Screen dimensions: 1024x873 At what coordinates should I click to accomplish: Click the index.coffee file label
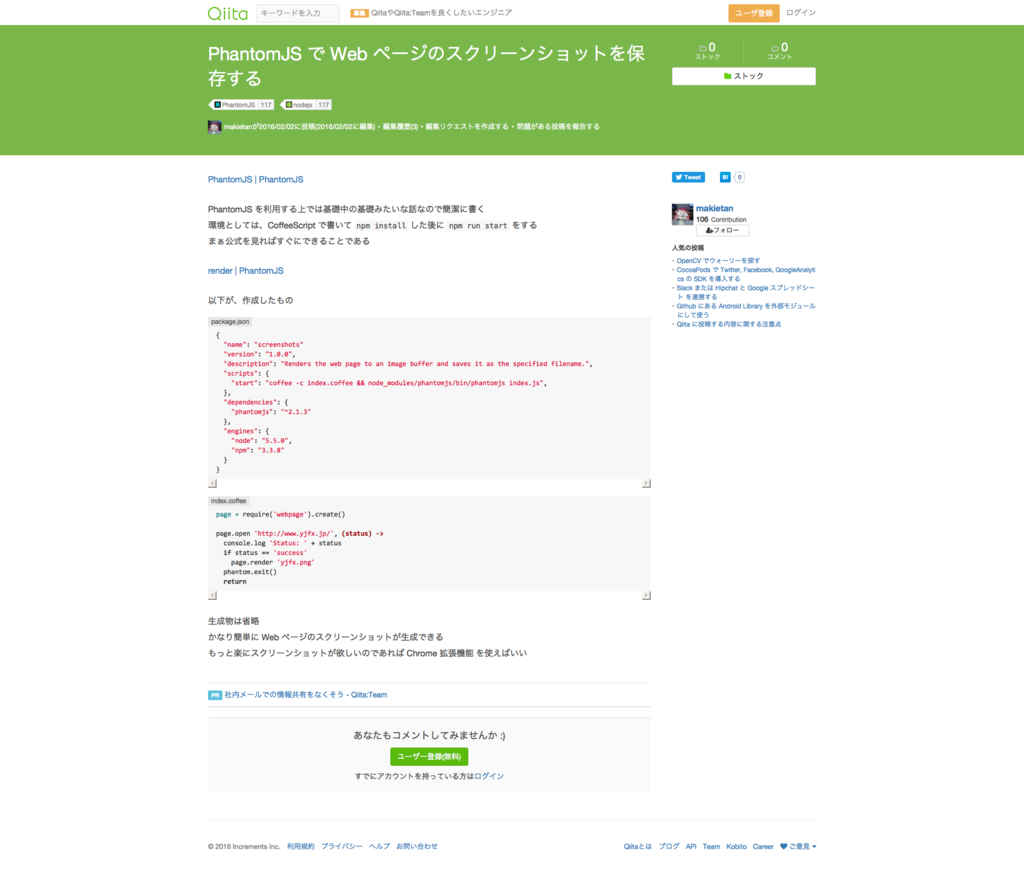(228, 501)
